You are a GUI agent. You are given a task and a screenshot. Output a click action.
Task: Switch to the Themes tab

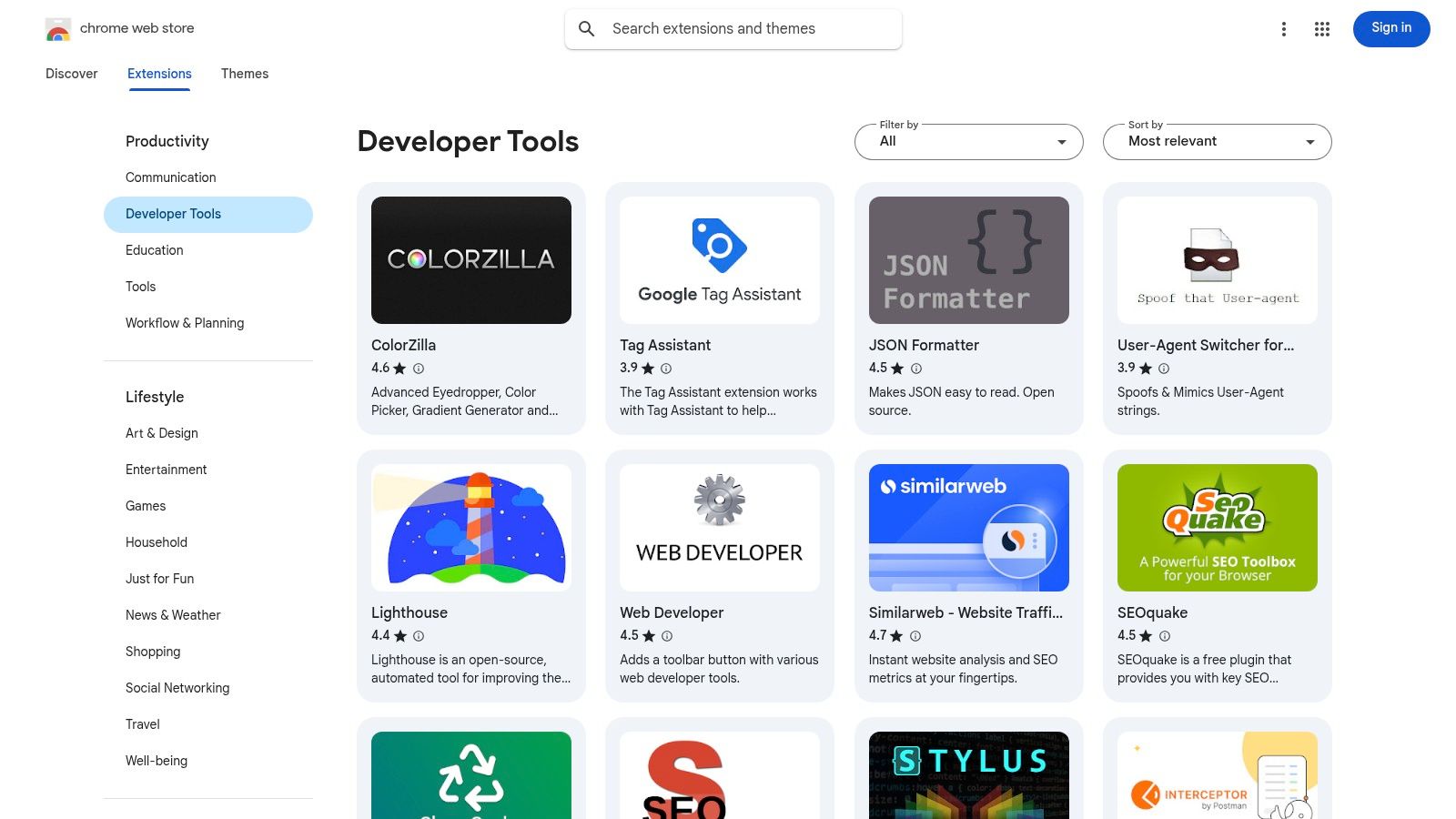tap(244, 74)
